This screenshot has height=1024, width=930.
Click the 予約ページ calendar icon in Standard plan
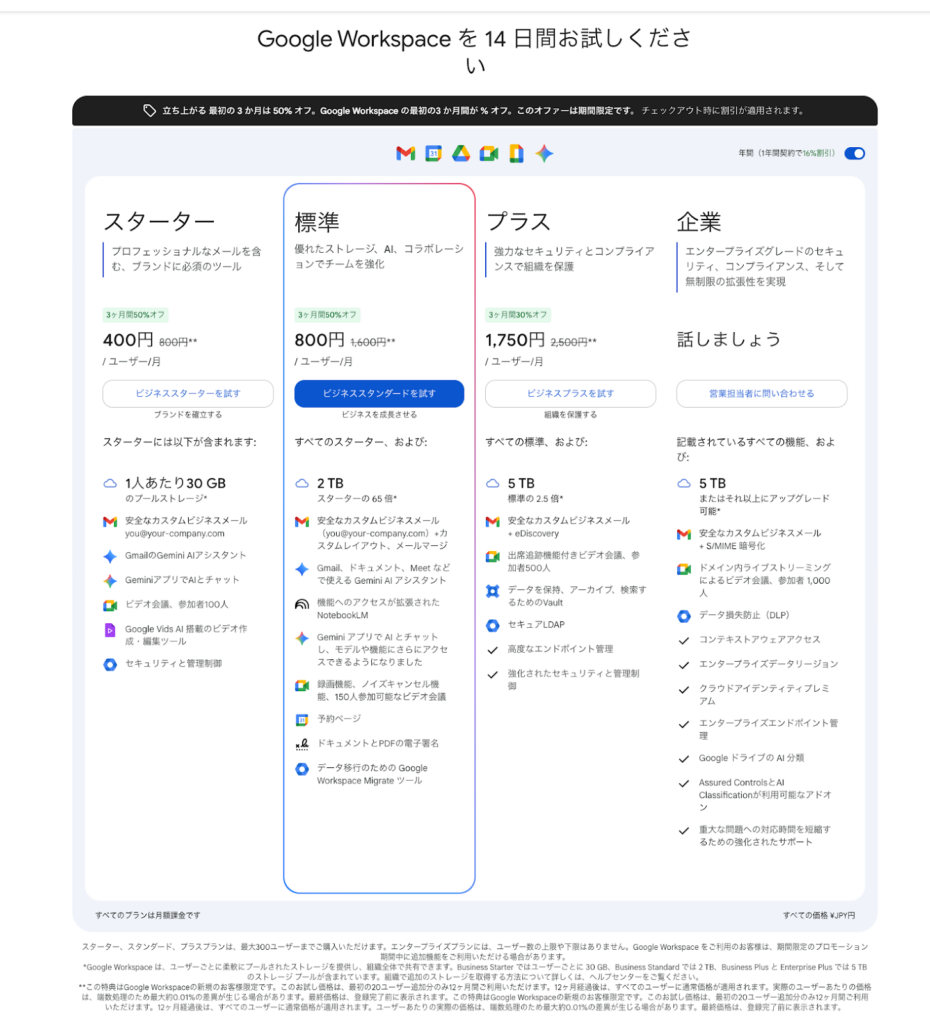(x=301, y=719)
